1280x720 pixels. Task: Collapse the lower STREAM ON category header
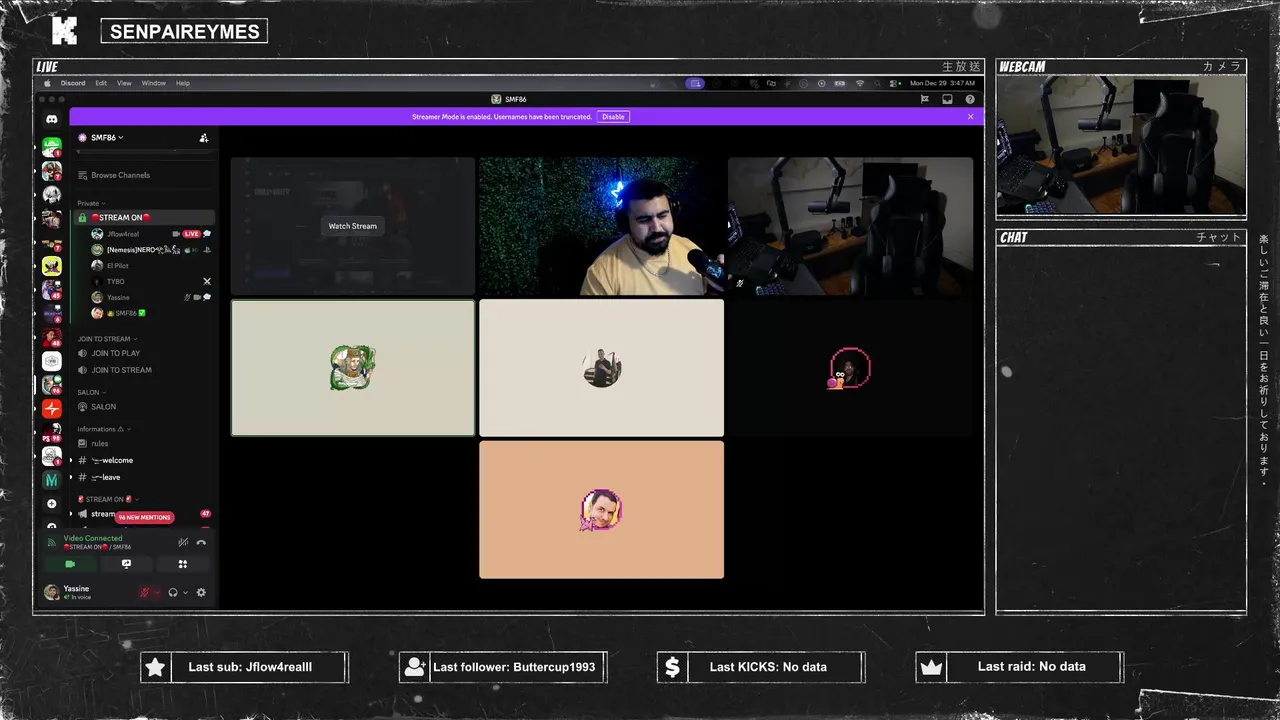point(107,499)
